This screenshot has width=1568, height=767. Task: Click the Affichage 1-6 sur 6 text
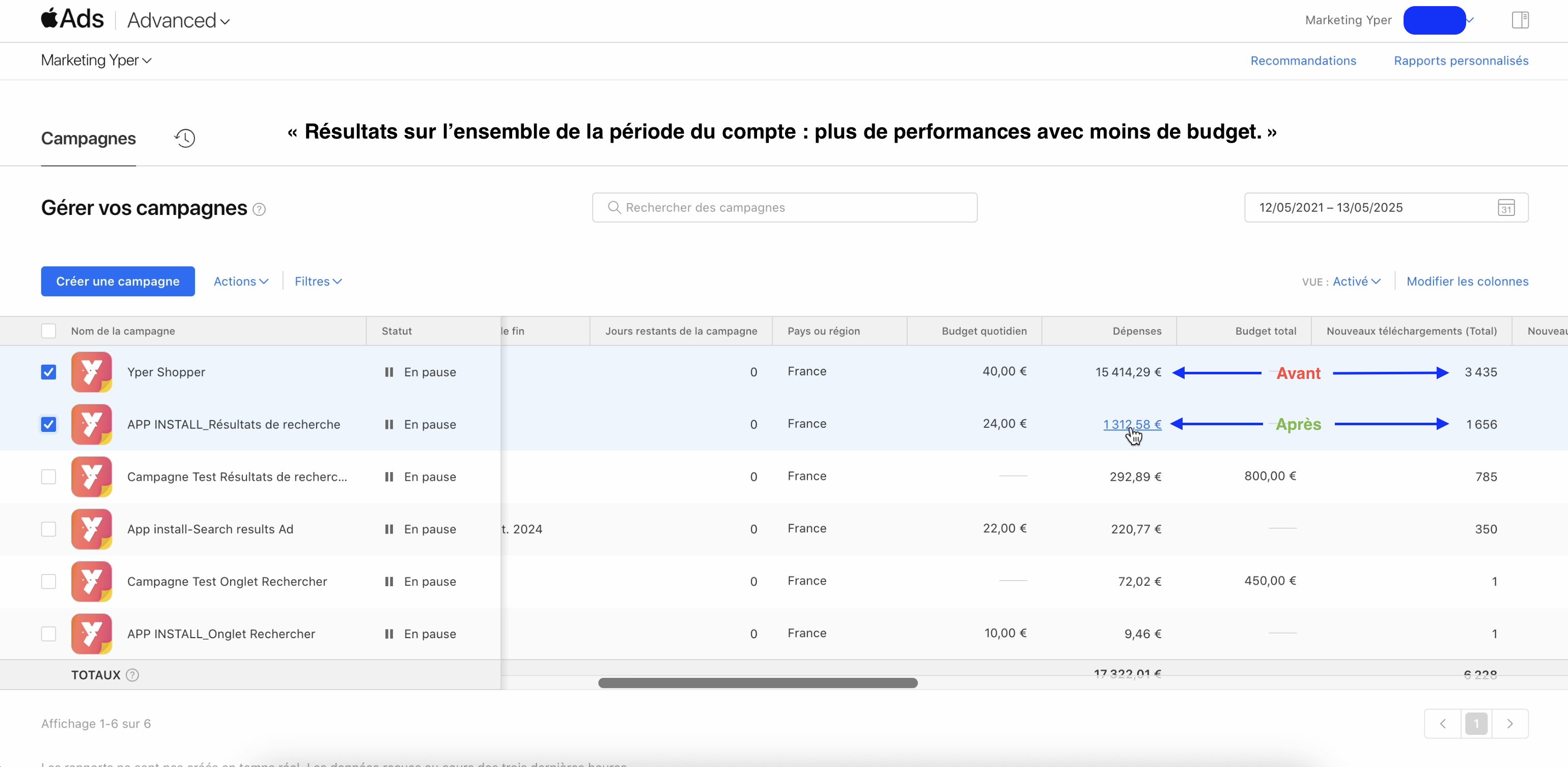click(96, 724)
